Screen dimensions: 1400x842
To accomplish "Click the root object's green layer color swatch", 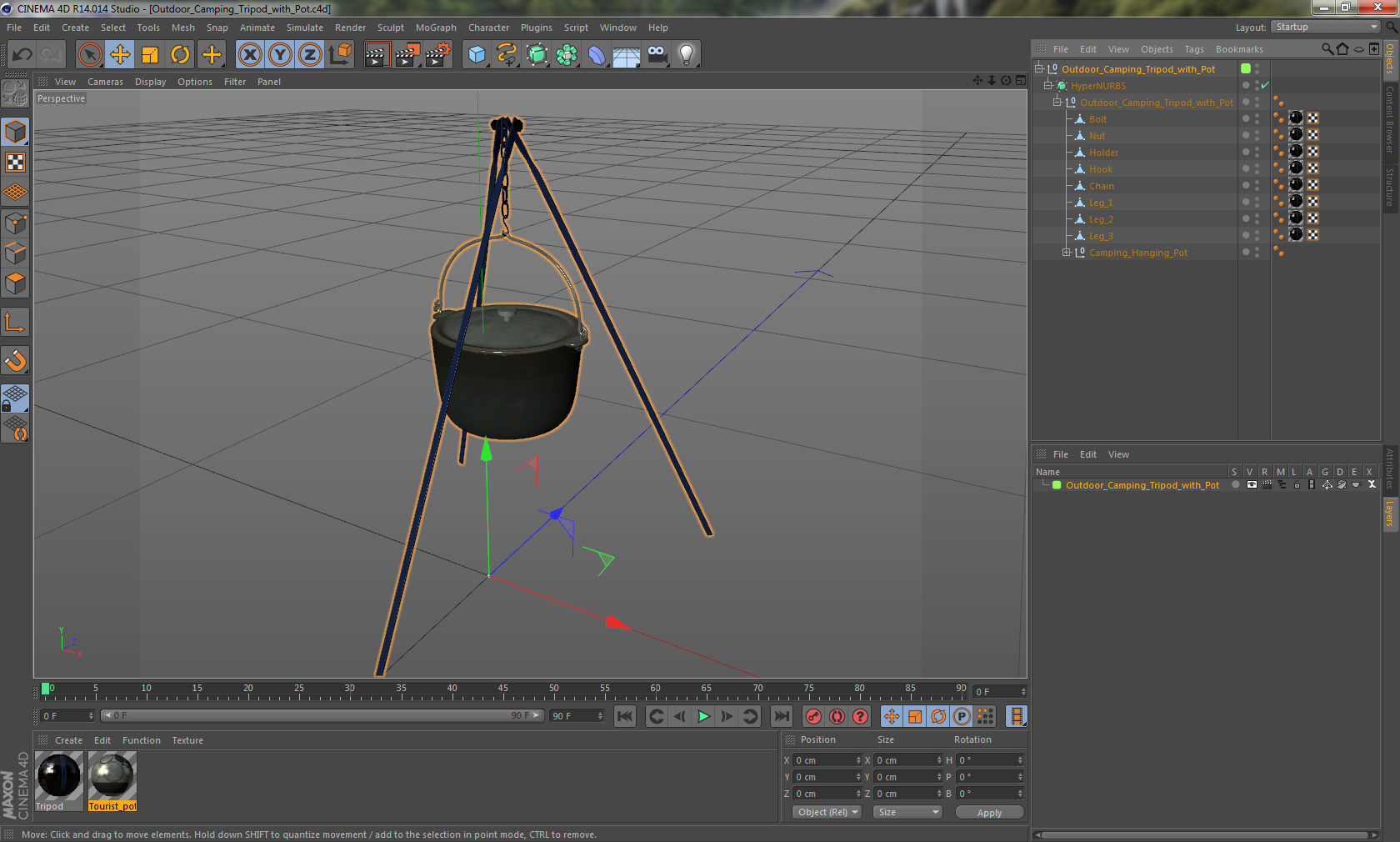I will (x=1246, y=68).
